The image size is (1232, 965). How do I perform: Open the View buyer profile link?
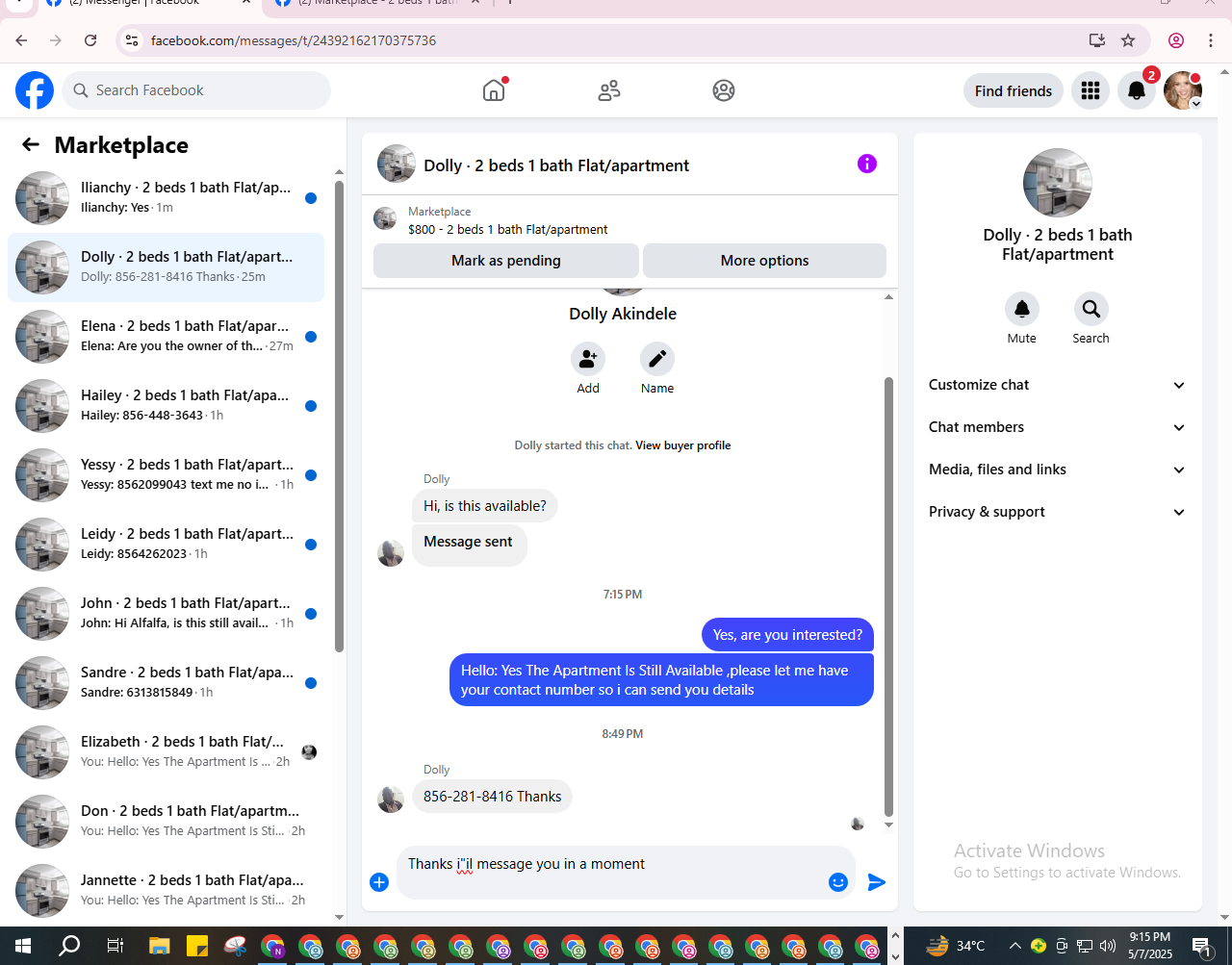(683, 445)
